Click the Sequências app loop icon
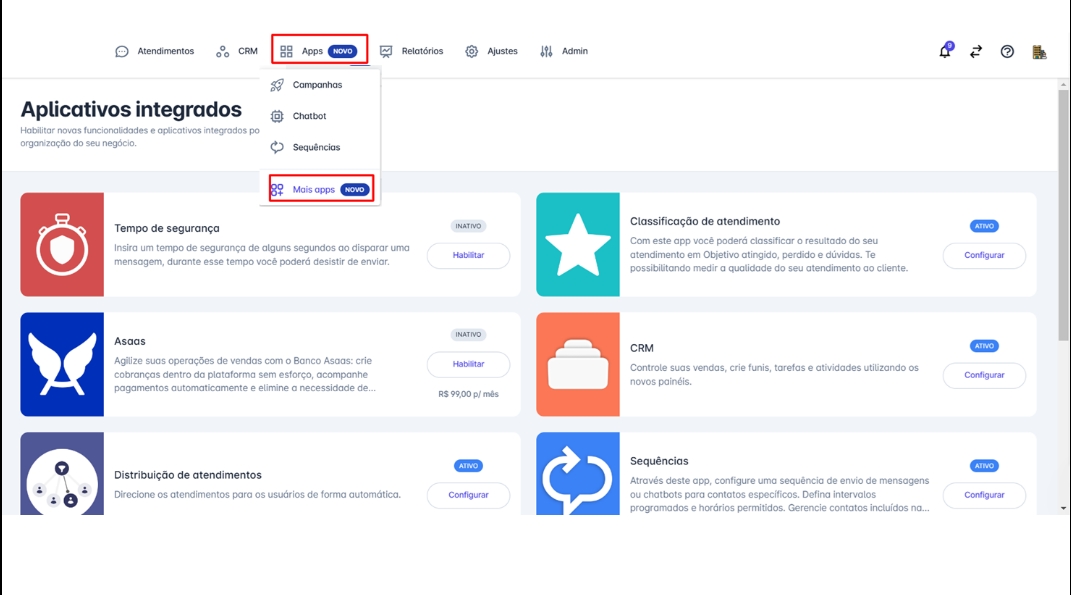This screenshot has height=595, width=1071. [577, 475]
